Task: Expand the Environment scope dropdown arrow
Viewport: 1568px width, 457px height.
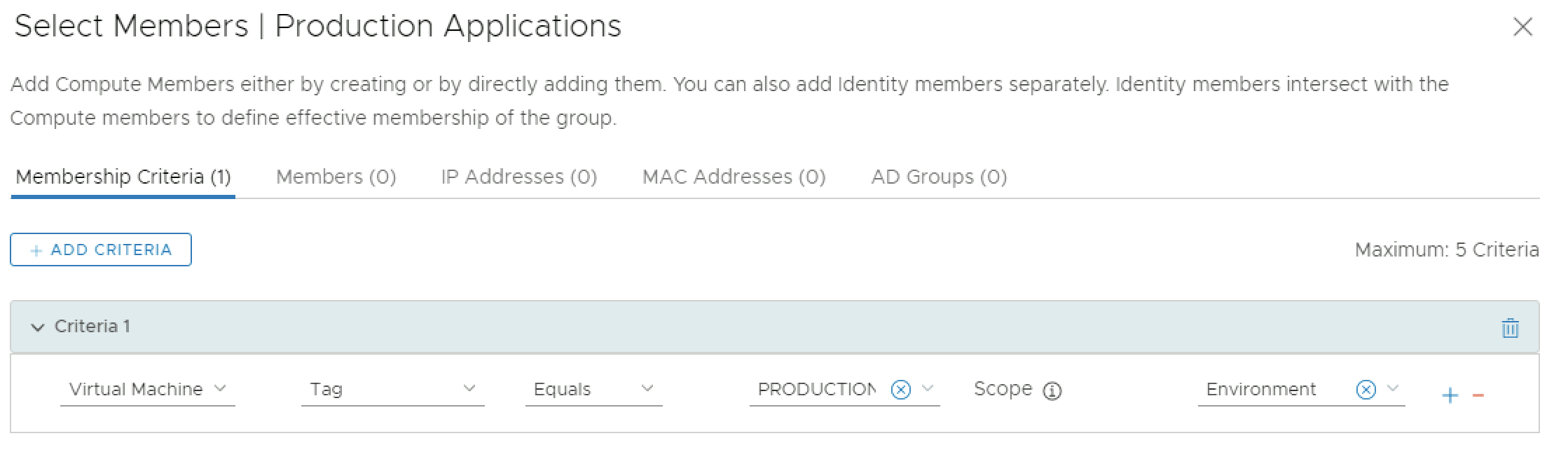Action: click(x=1393, y=389)
